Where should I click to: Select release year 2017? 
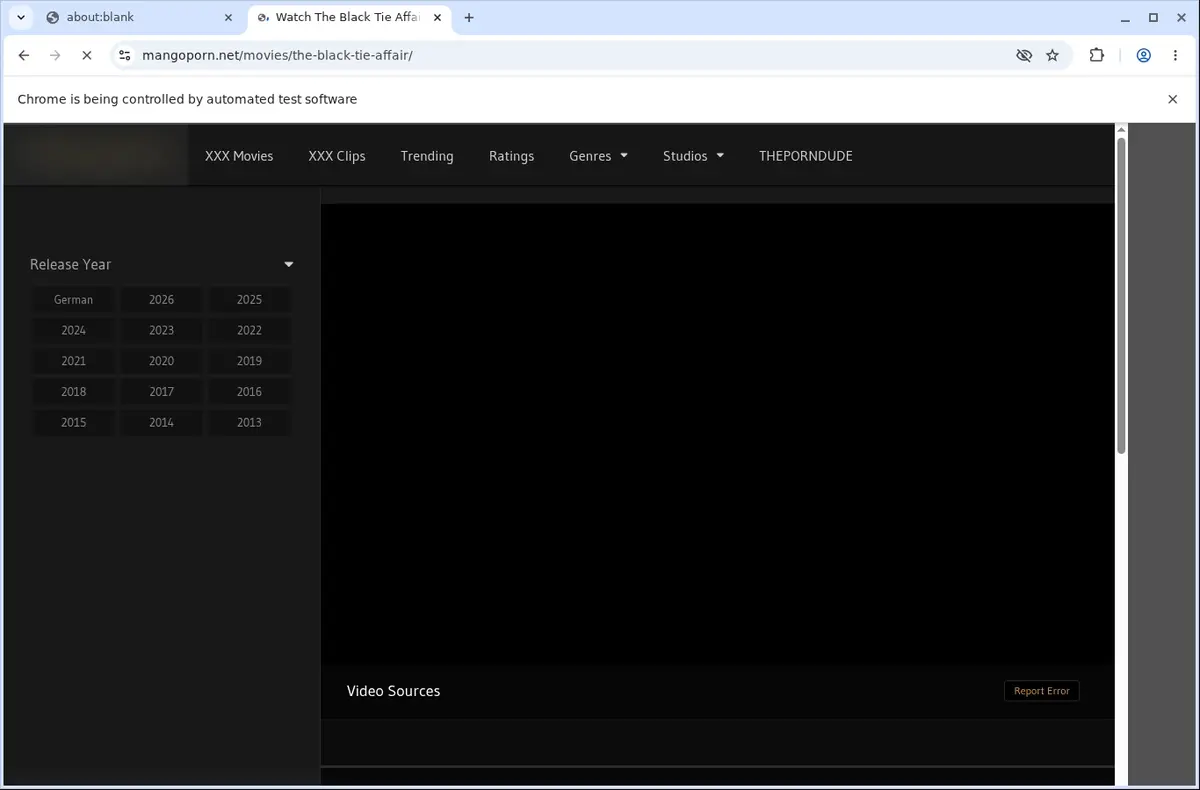(x=161, y=392)
